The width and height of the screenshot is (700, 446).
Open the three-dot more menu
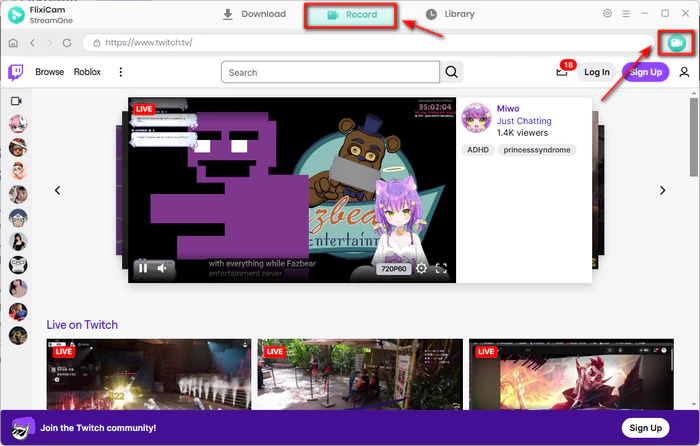pos(121,72)
